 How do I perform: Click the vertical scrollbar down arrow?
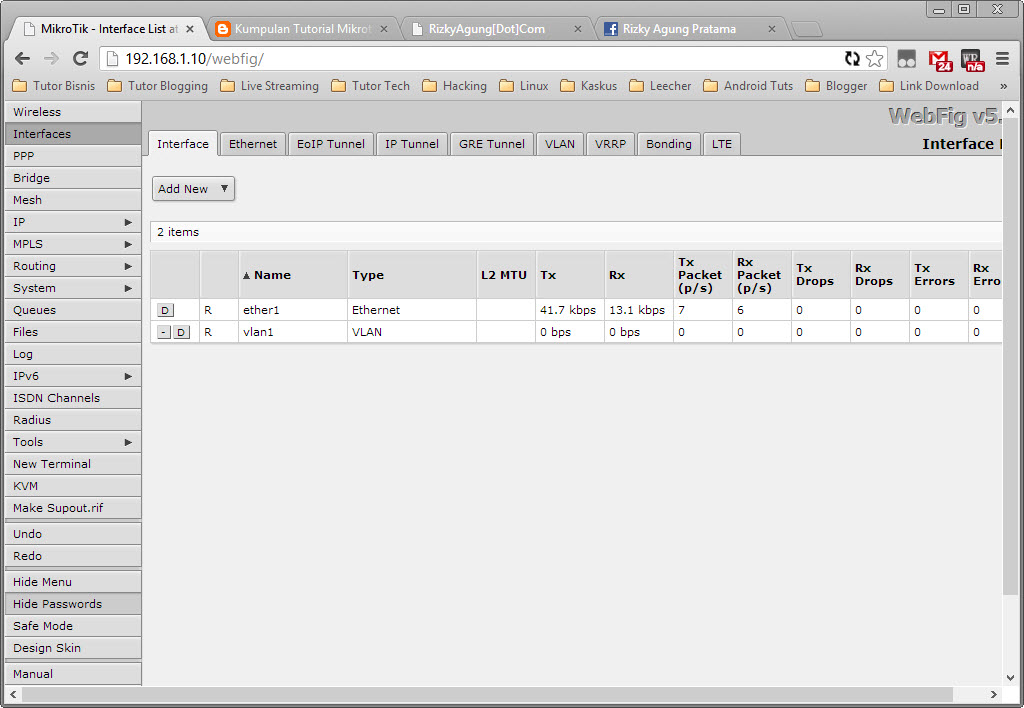[1010, 678]
